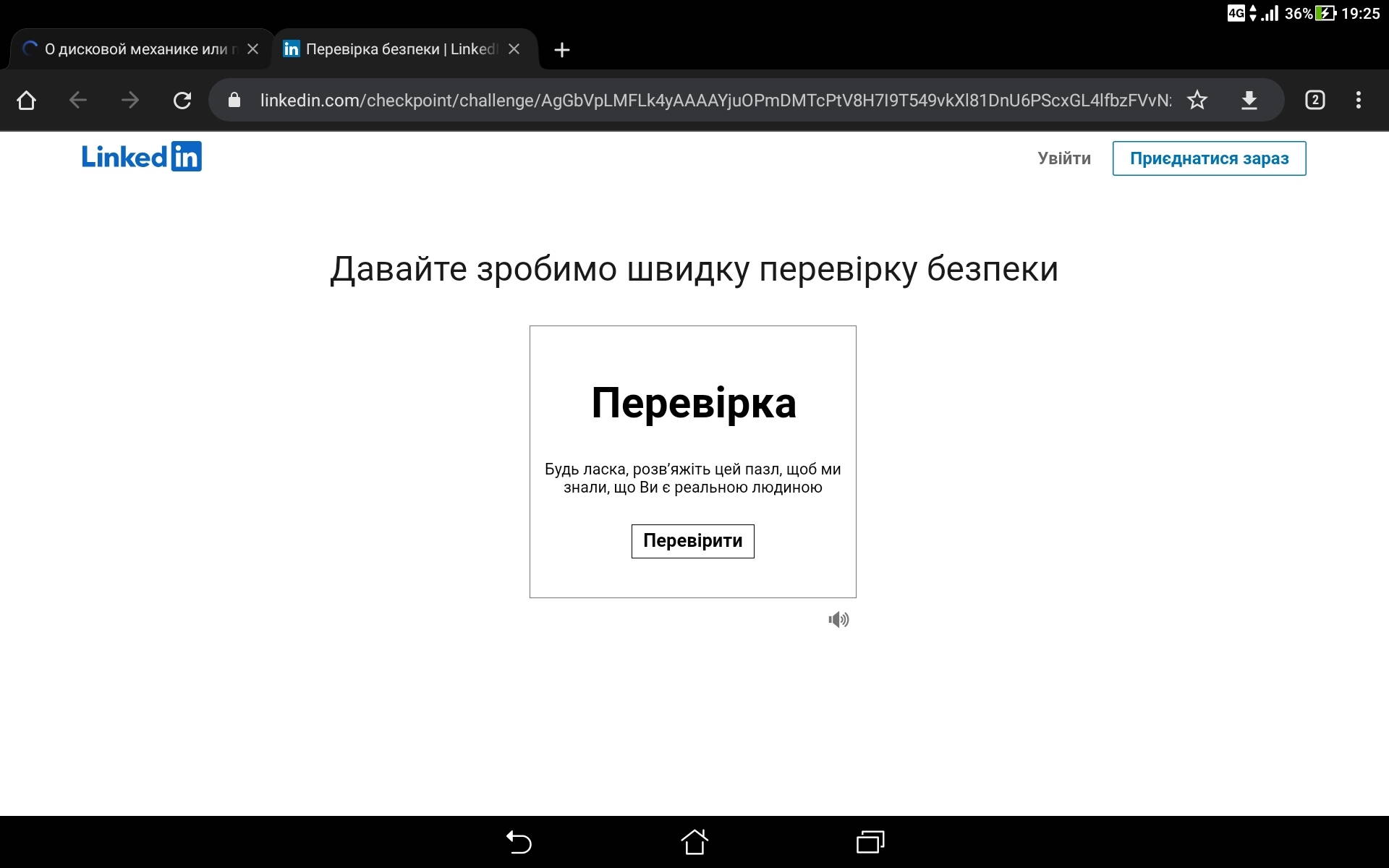Open downloads via the download icon
This screenshot has height=868, width=1389.
[x=1249, y=100]
